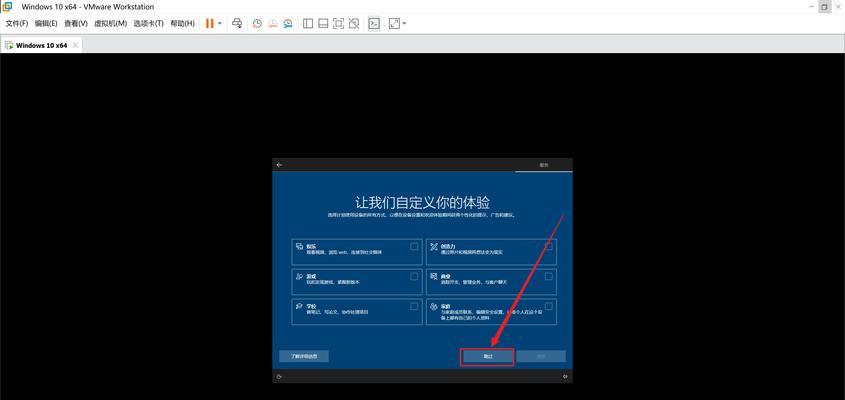Image resolution: width=845 pixels, height=400 pixels.
Task: Click the 创造力 creativity icon
Action: [x=434, y=246]
